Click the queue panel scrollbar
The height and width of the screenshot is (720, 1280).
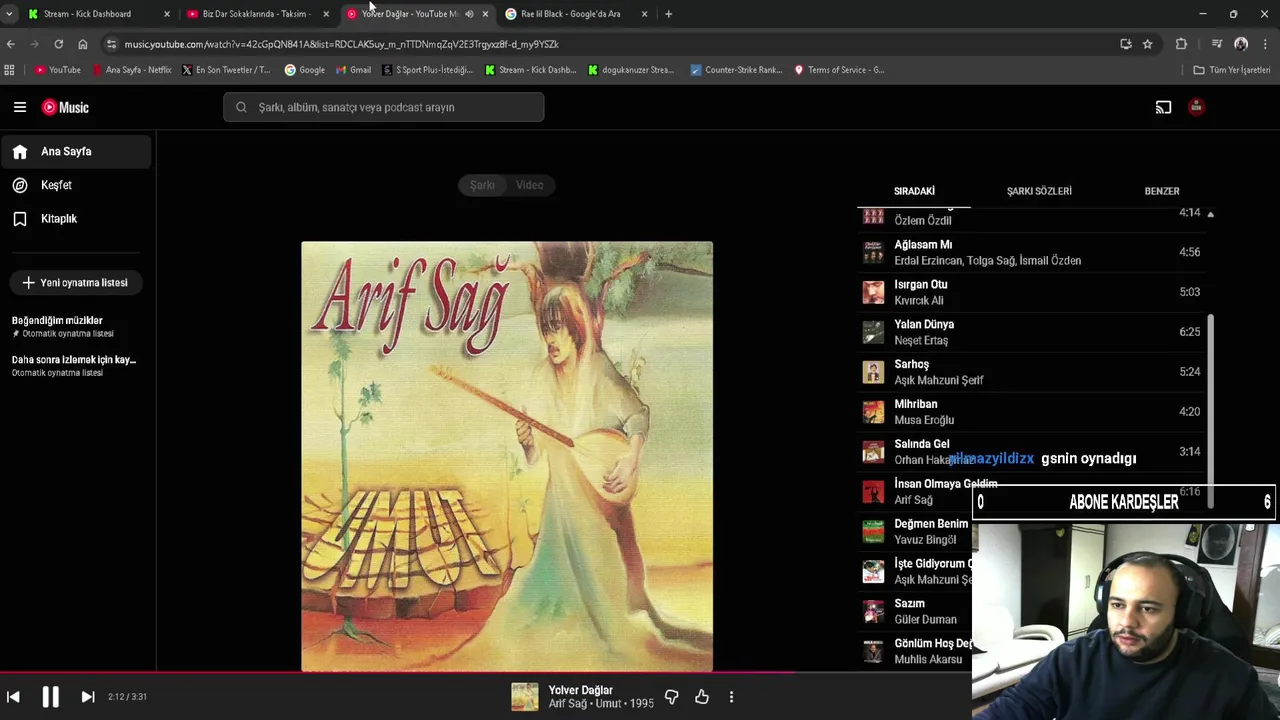point(1210,410)
